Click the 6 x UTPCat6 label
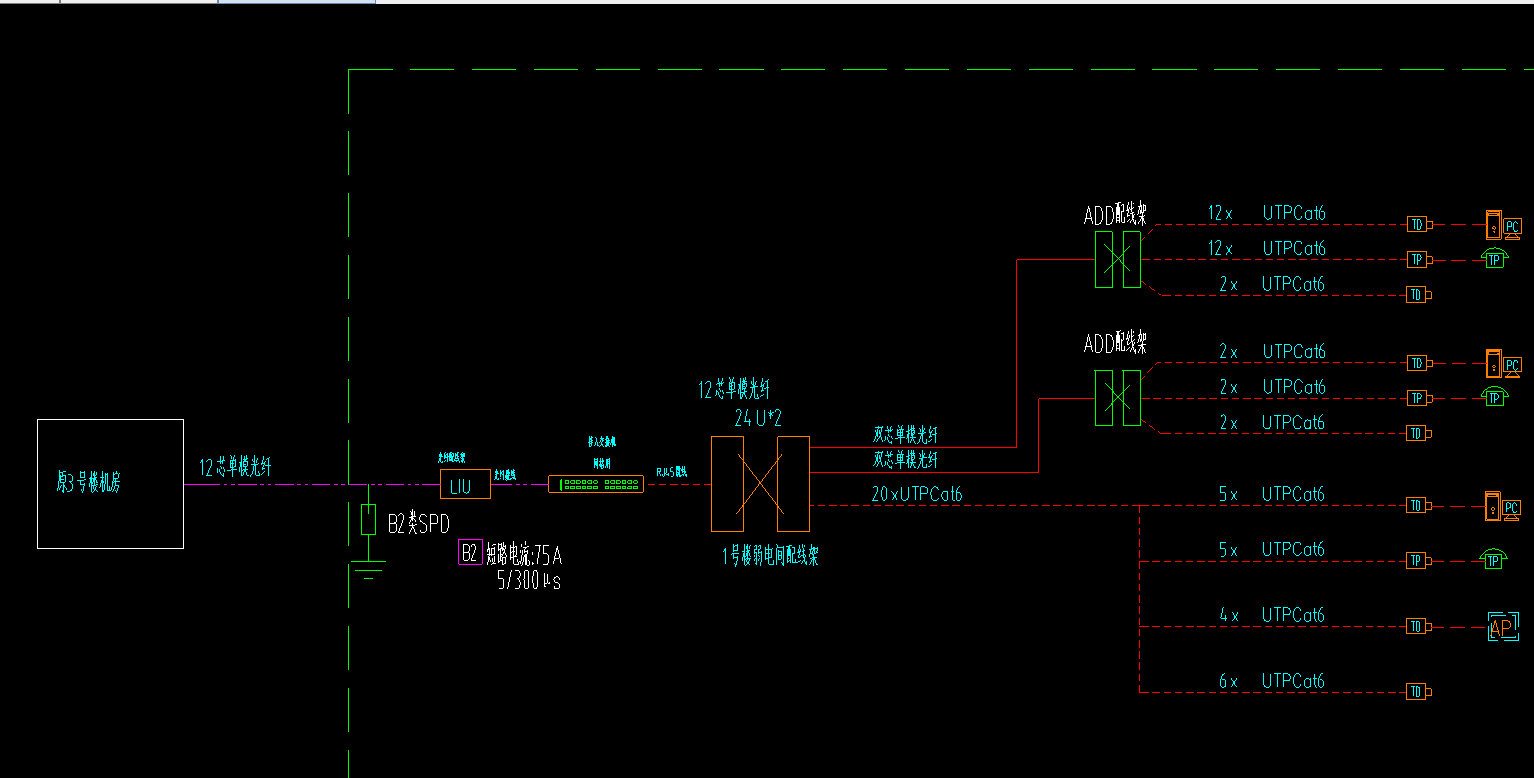1534x778 pixels. 1272,681
